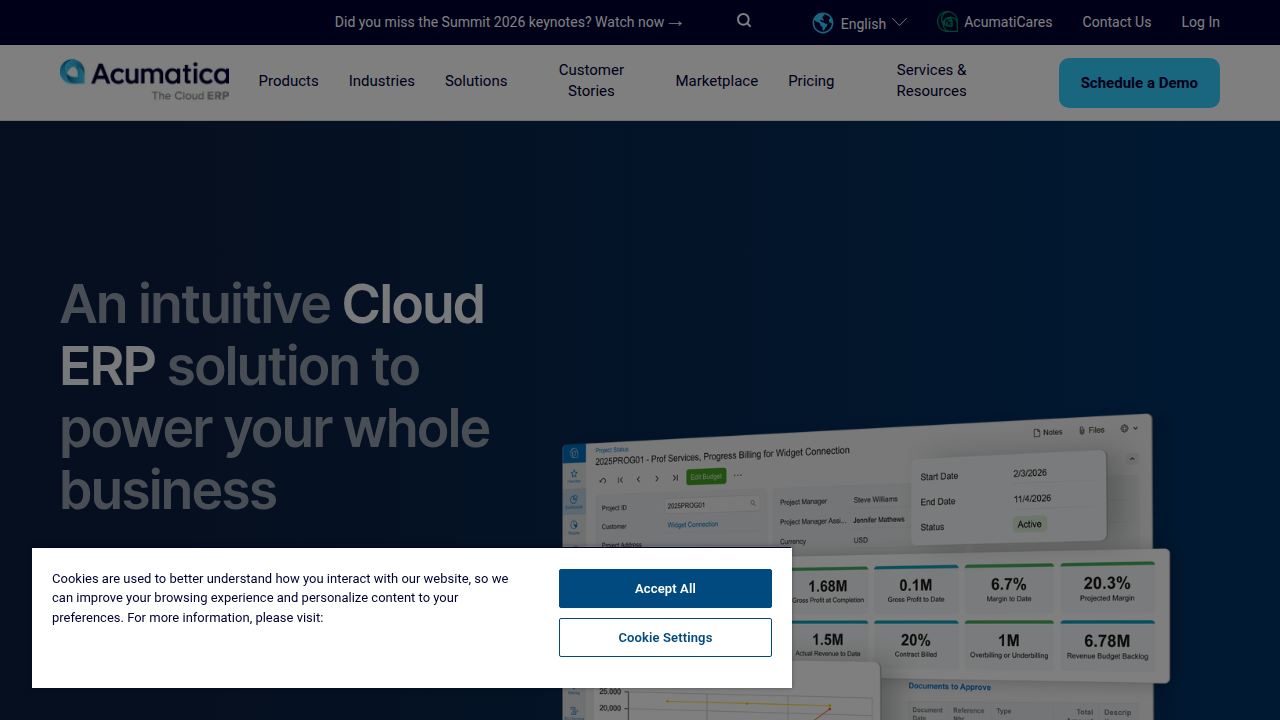
Task: Open Cookie Settings
Action: [665, 637]
